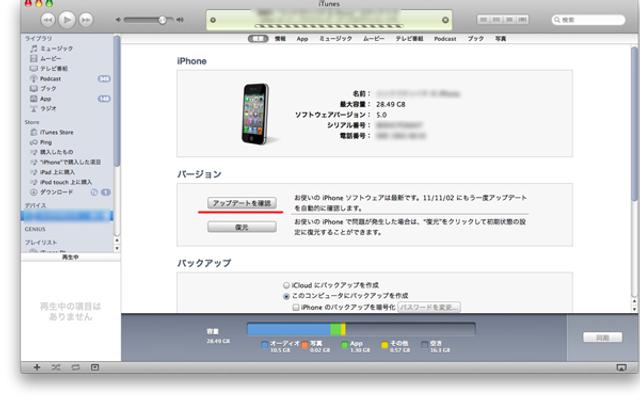This screenshot has width=640, height=400.
Task: Open the iPad 上に購入 list
Action: point(57,172)
